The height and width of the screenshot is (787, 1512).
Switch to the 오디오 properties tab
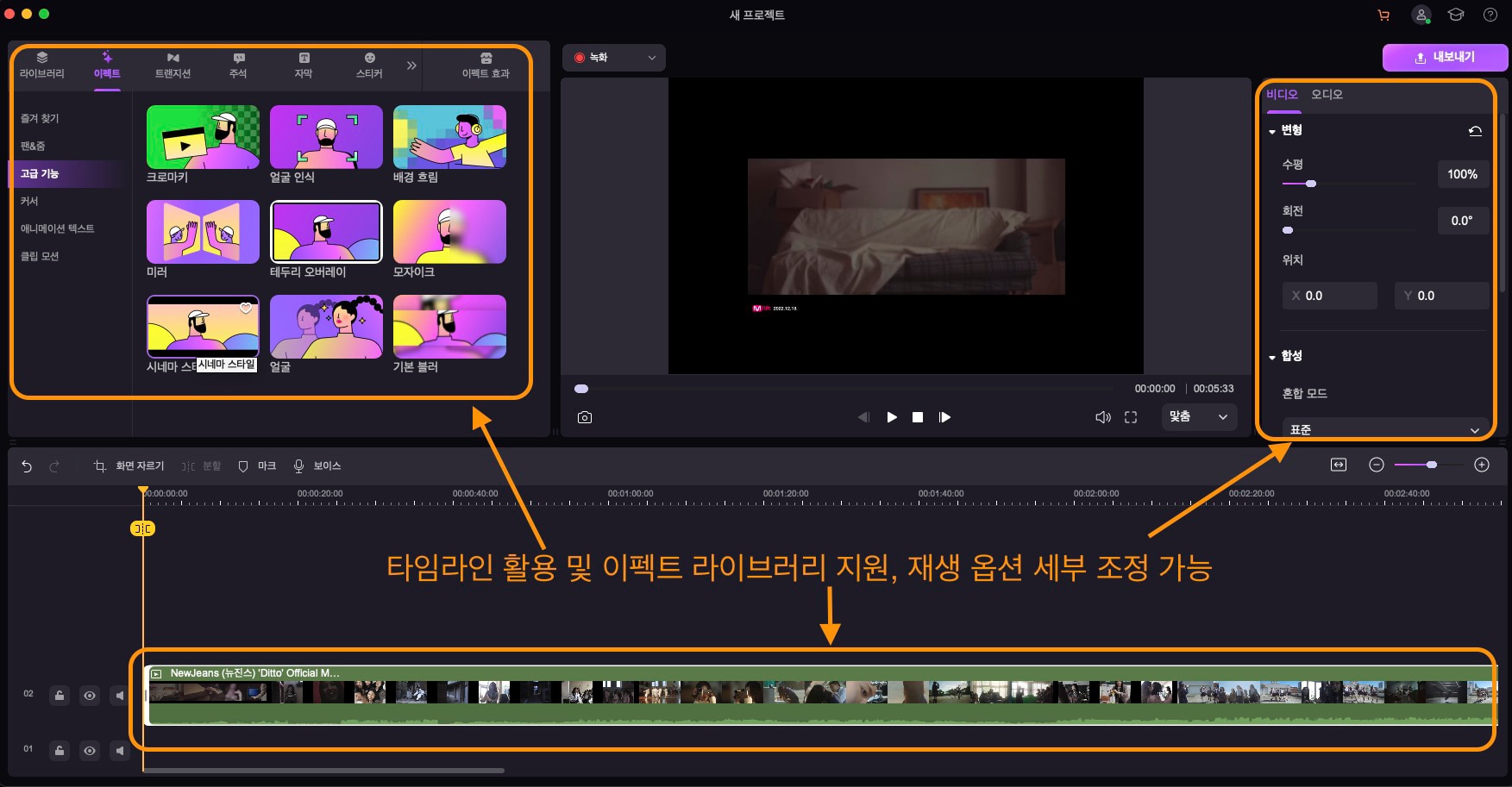pos(1327,94)
